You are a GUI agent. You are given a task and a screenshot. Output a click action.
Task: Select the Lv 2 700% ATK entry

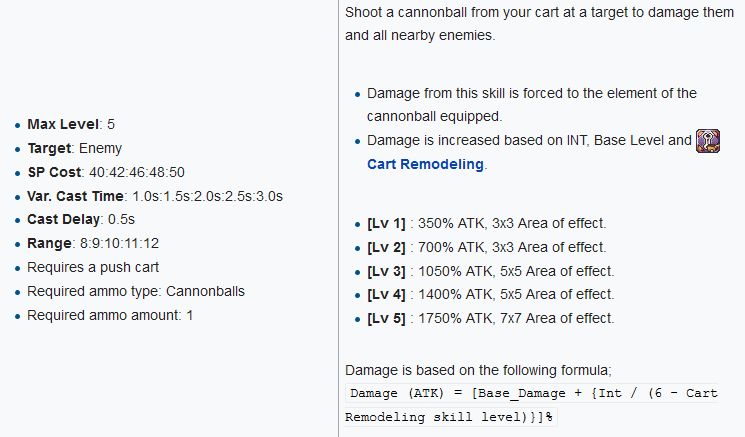point(487,247)
